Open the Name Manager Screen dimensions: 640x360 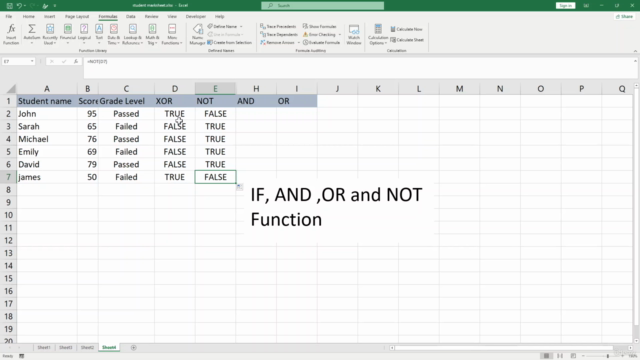(197, 34)
